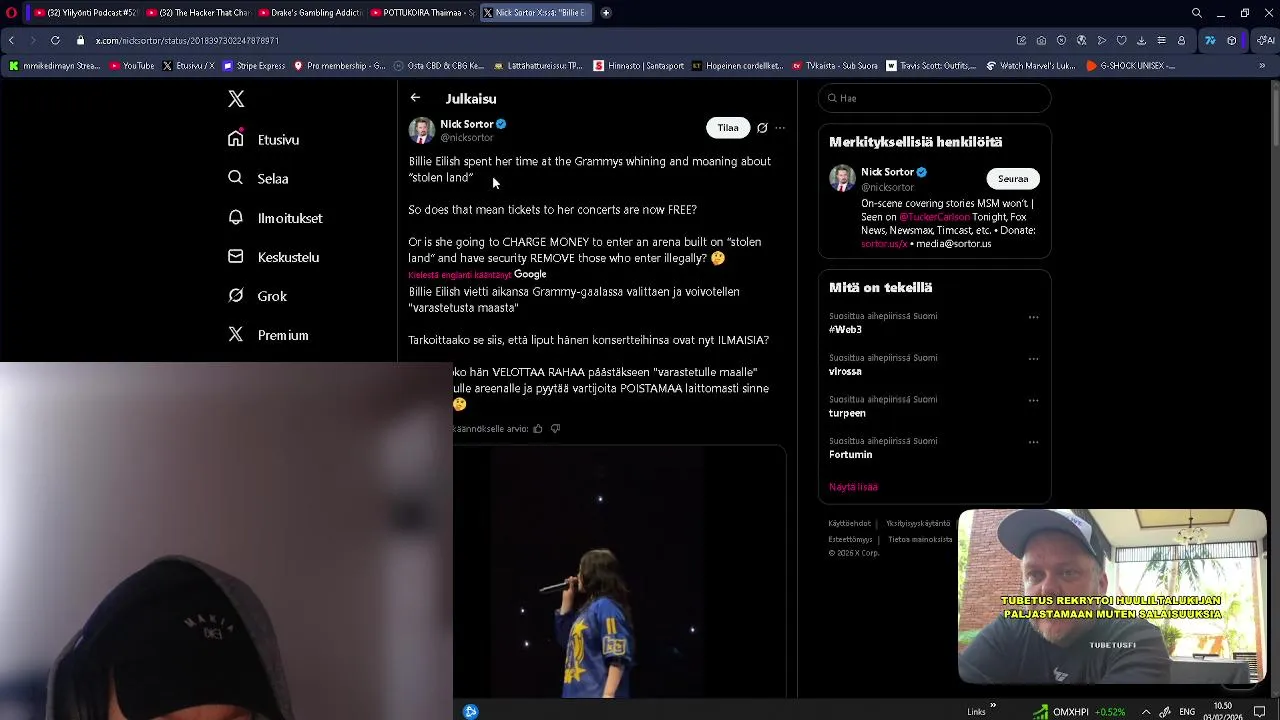Image resolution: width=1280 pixels, height=720 pixels.
Task: Click the Hae search field
Action: click(x=935, y=98)
